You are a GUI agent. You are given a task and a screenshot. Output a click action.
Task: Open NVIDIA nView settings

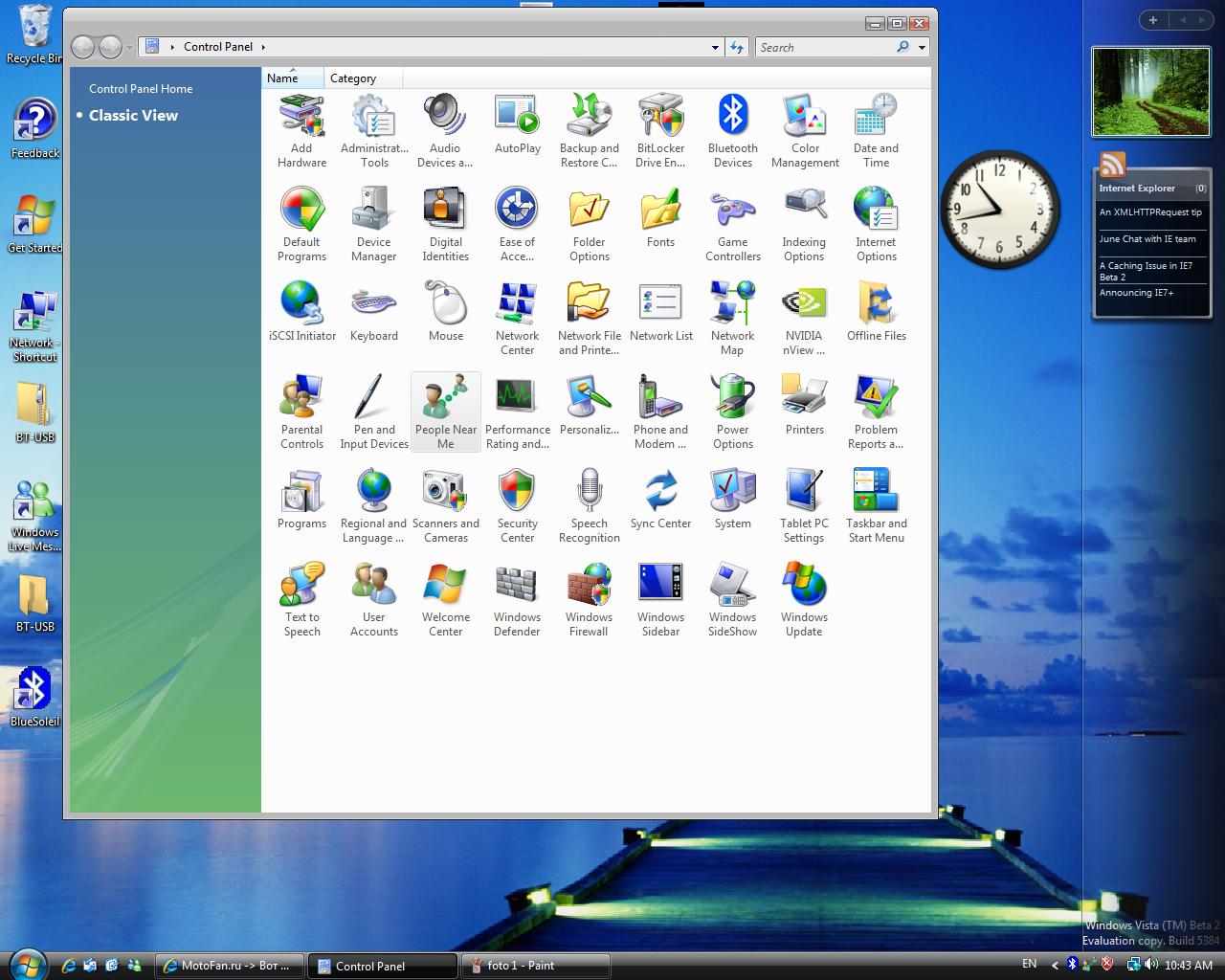point(805,319)
